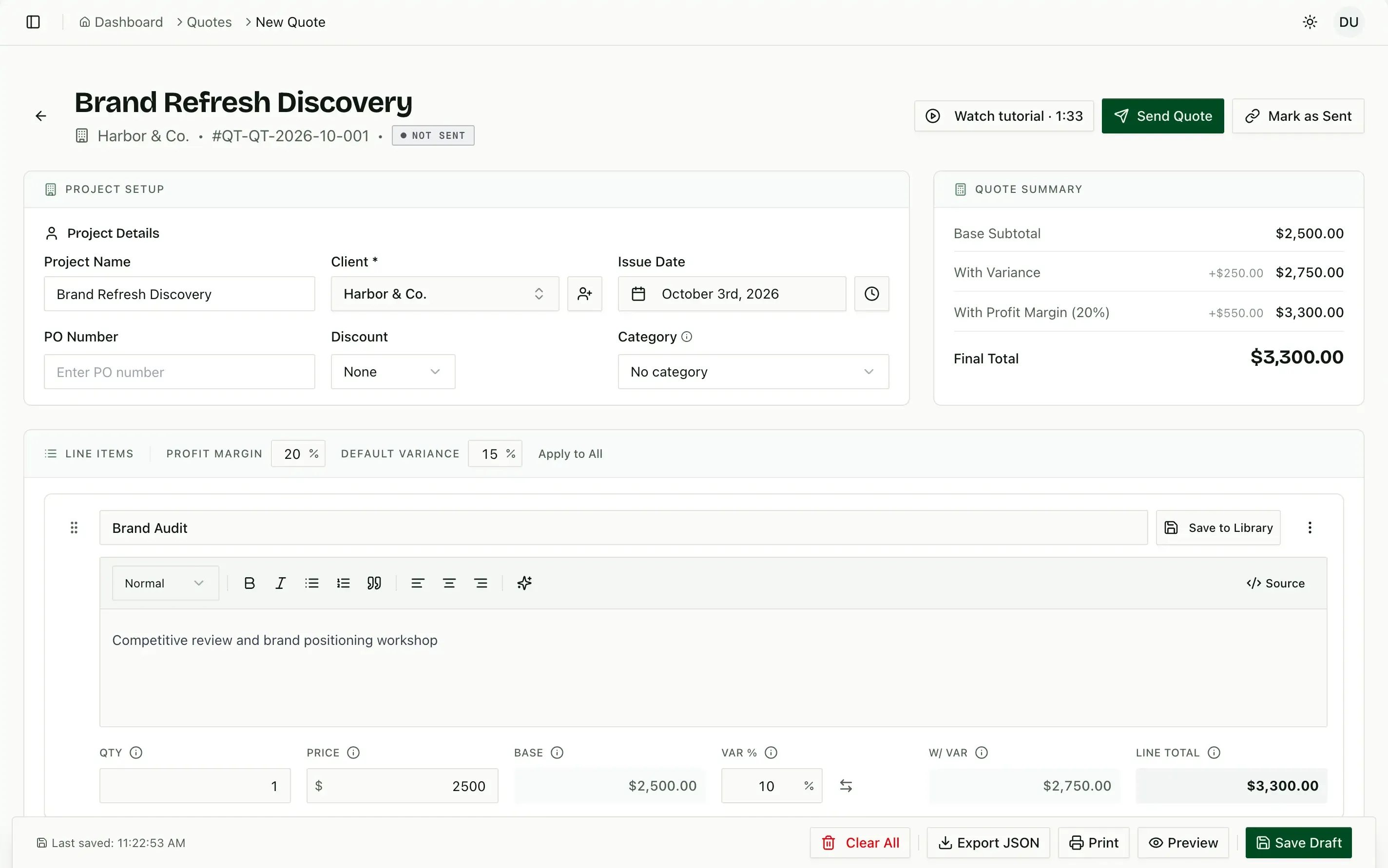Open the Issue Date picker
The width and height of the screenshot is (1388, 868).
(x=732, y=294)
